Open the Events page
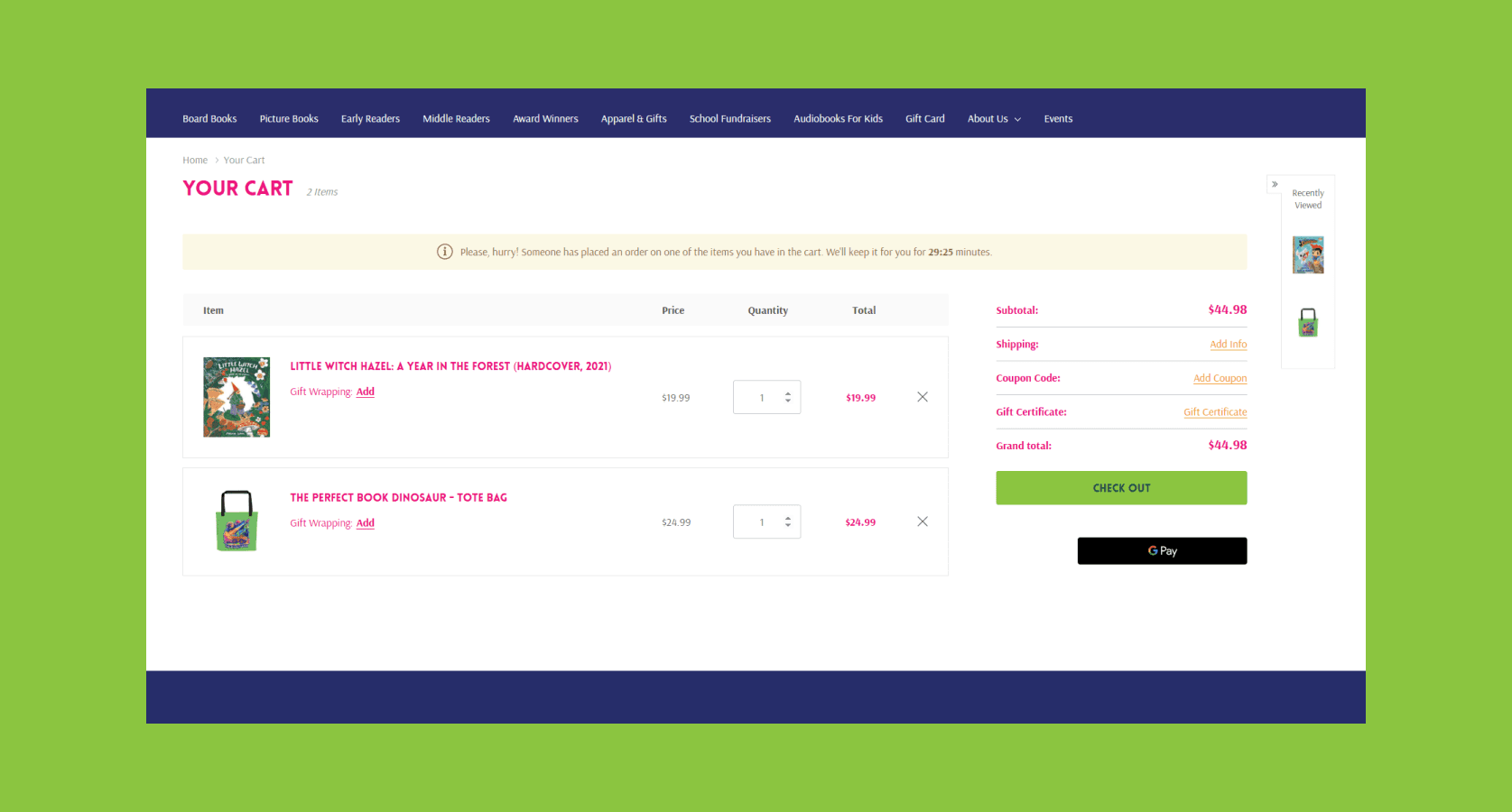The height and width of the screenshot is (812, 1512). click(x=1058, y=119)
